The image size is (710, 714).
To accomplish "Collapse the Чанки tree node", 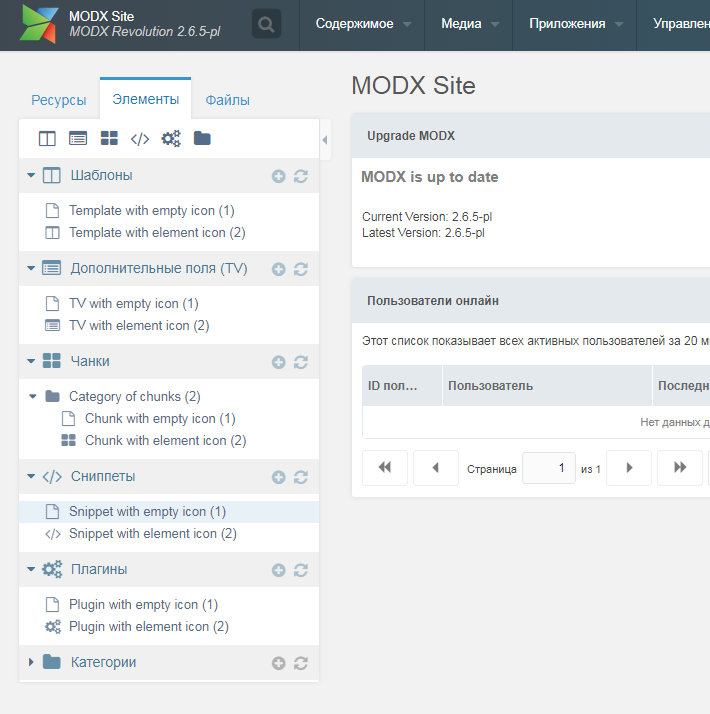I will pos(31,361).
